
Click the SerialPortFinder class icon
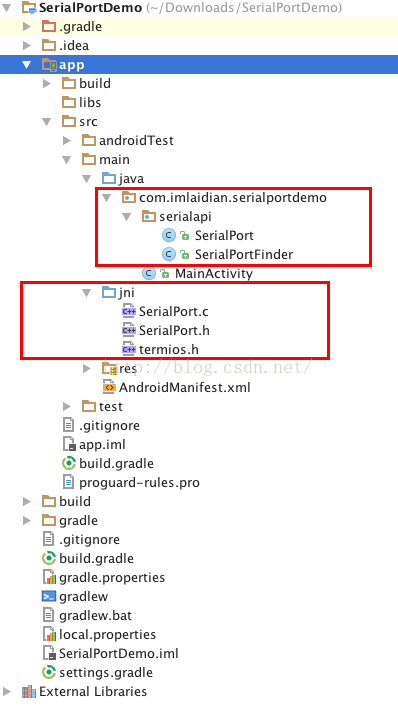pyautogui.click(x=169, y=254)
